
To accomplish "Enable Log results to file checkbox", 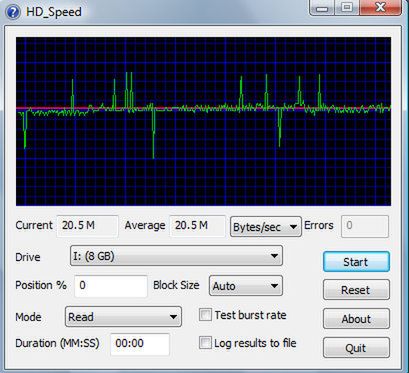I will tap(205, 343).
